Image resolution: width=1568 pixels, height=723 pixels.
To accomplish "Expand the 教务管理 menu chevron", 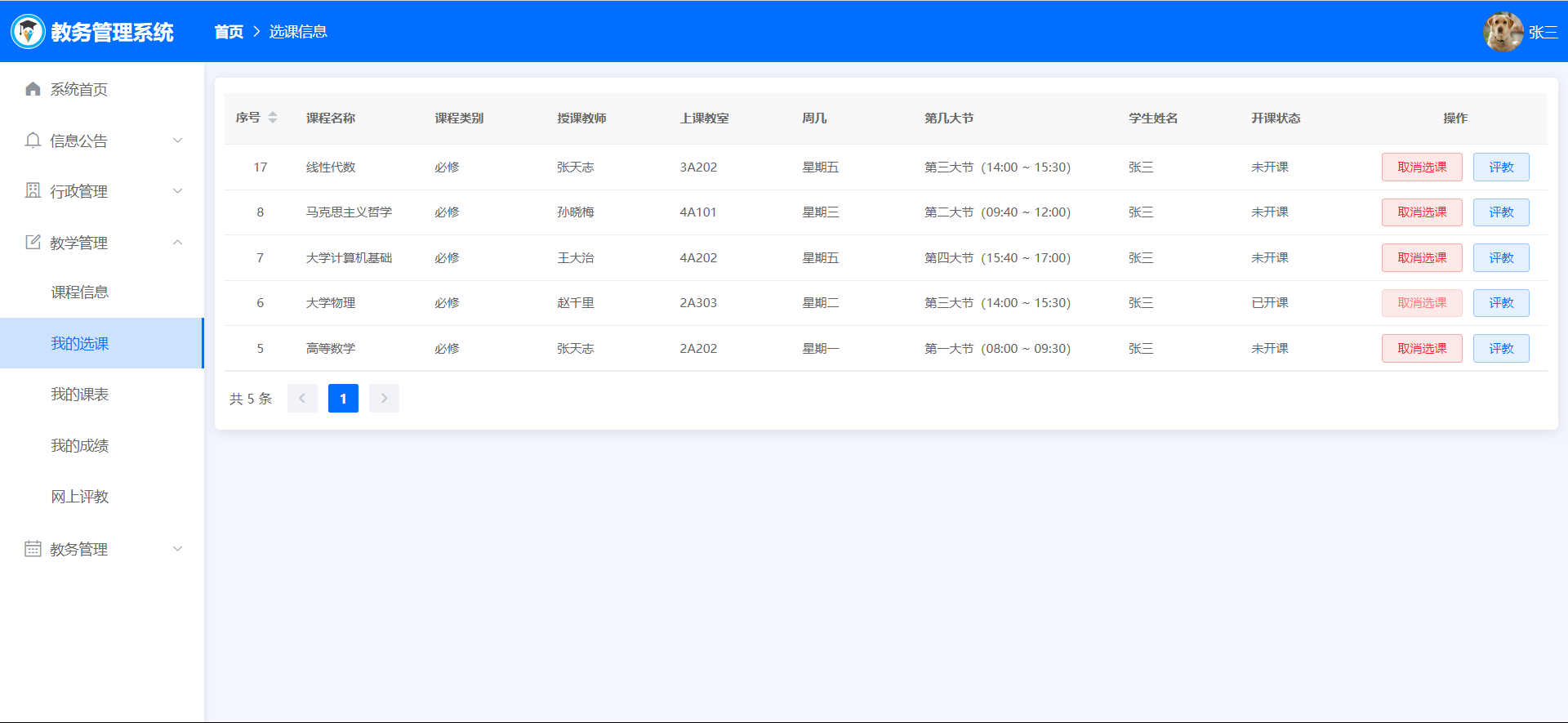I will coord(178,549).
